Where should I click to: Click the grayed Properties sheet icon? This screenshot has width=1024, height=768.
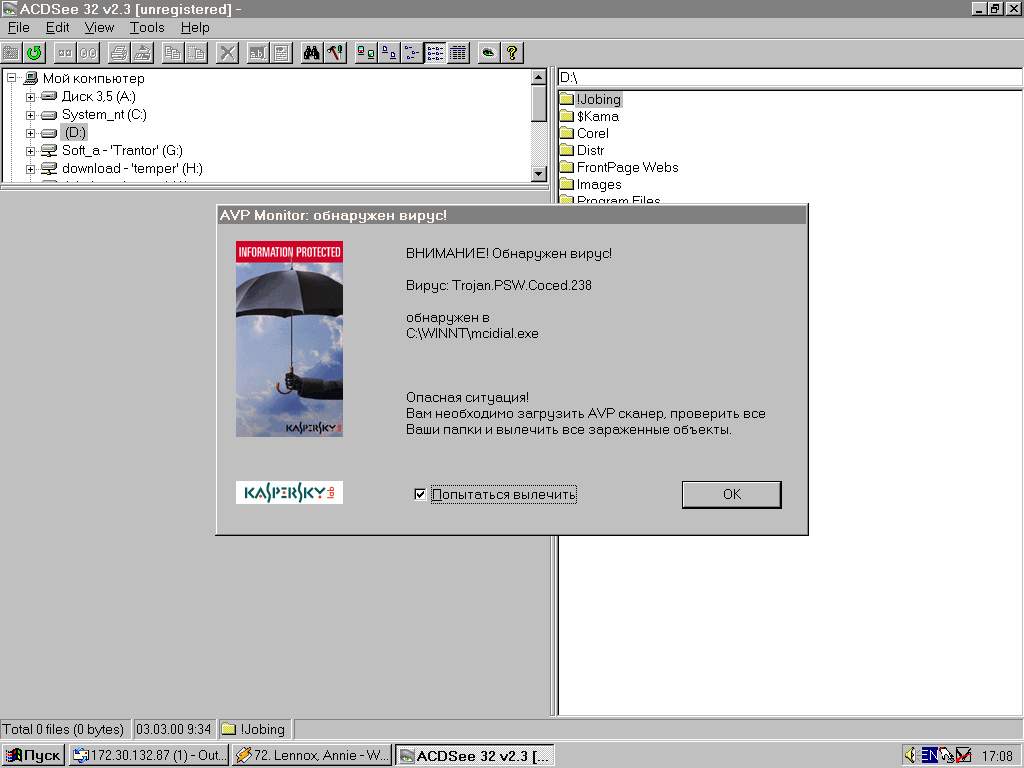pos(281,53)
